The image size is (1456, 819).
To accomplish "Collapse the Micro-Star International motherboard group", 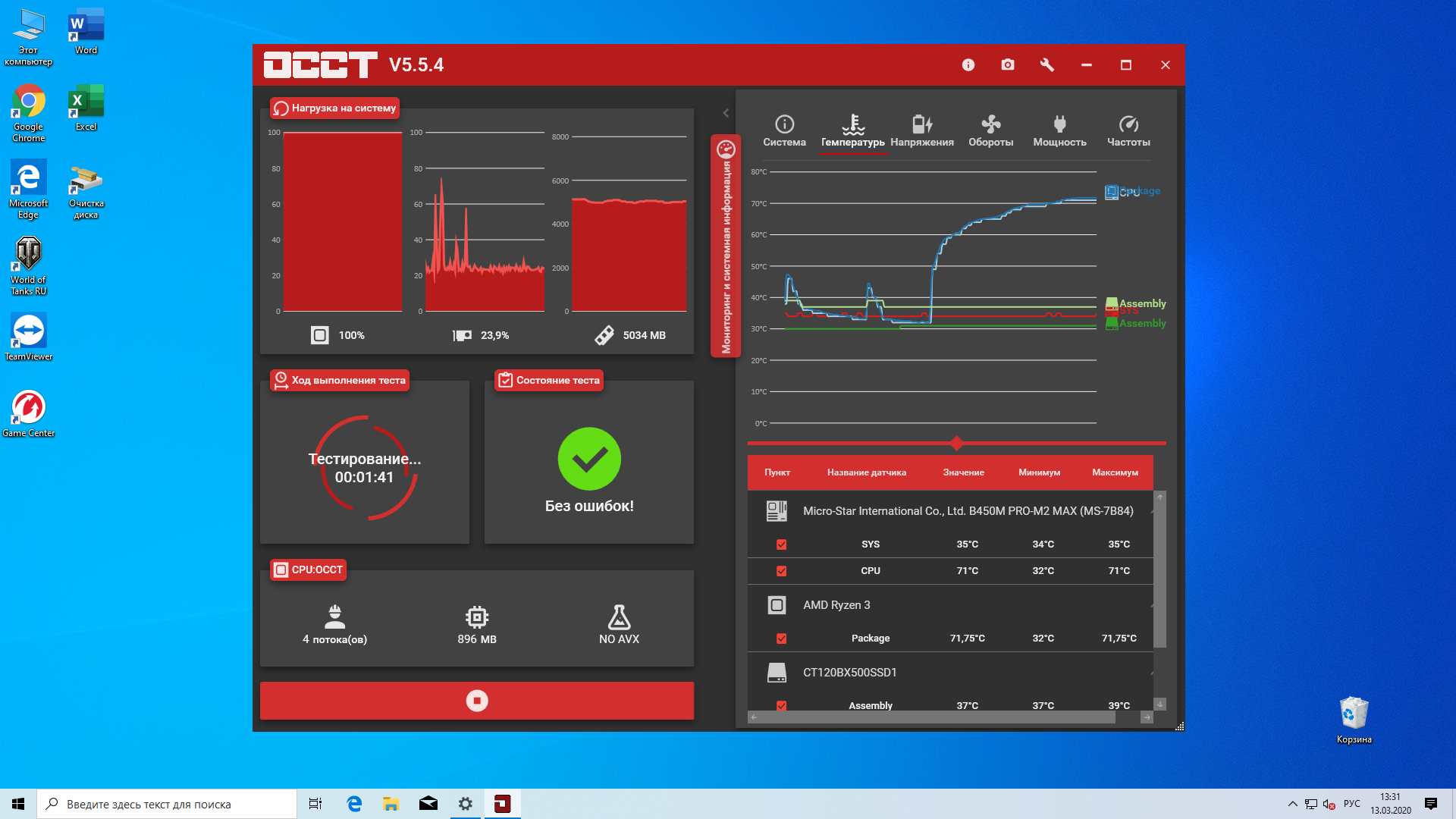I will (1151, 512).
